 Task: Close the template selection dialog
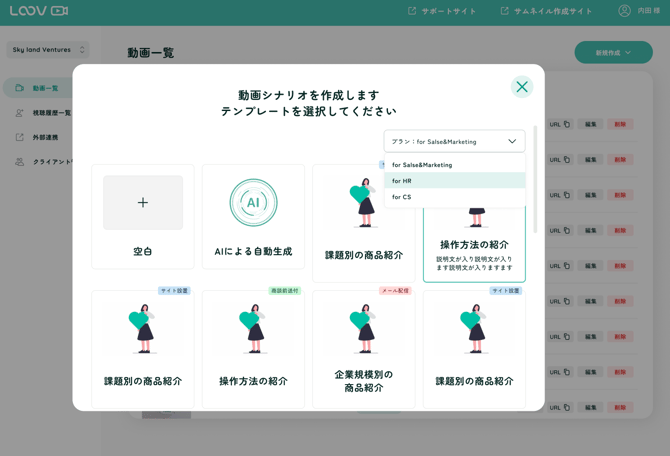tap(522, 87)
